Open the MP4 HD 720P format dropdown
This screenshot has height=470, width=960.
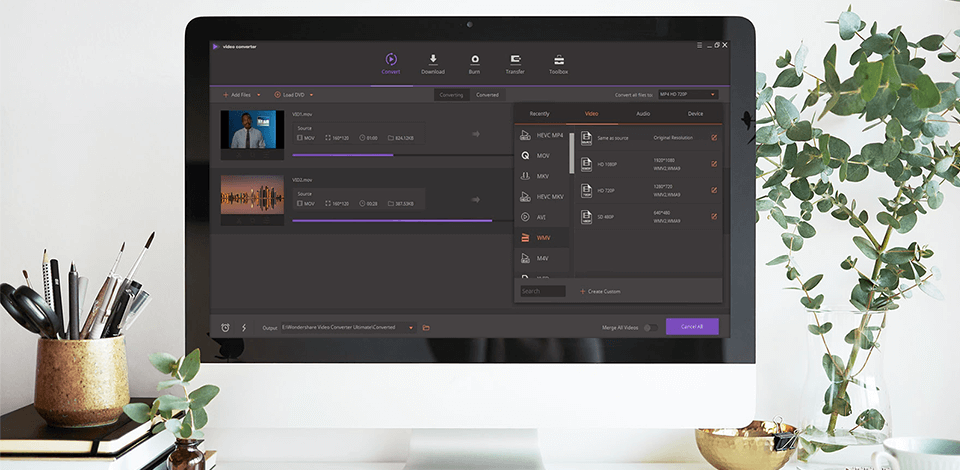(688, 94)
